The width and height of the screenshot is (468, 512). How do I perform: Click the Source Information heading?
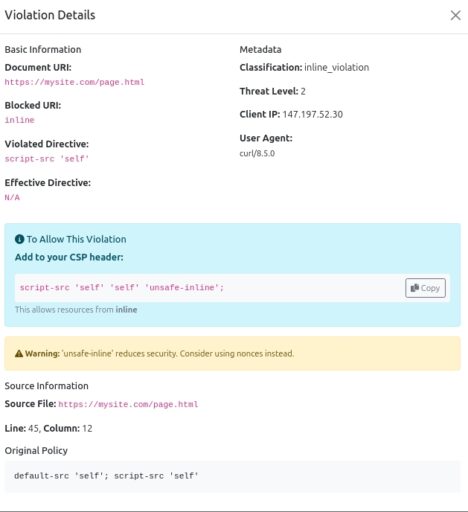pyautogui.click(x=46, y=386)
